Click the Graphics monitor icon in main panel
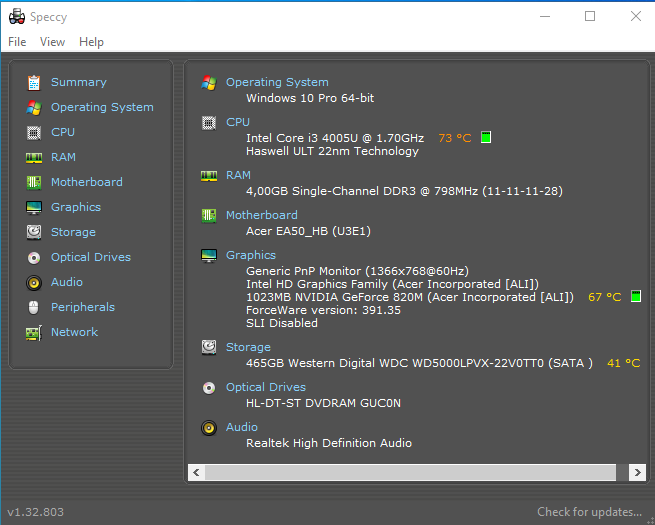This screenshot has height=525, width=655. tap(209, 256)
